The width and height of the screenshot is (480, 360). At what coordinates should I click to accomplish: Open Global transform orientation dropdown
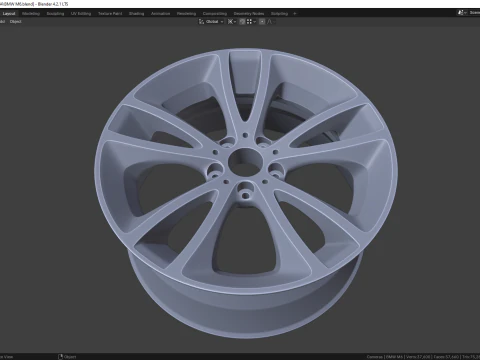coord(211,22)
